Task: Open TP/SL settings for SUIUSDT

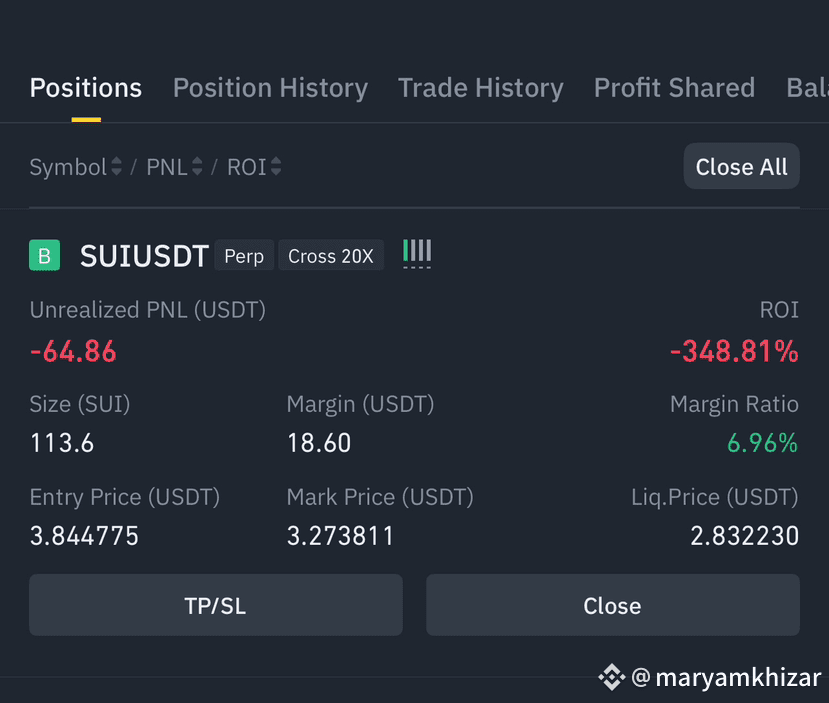Action: (x=216, y=605)
